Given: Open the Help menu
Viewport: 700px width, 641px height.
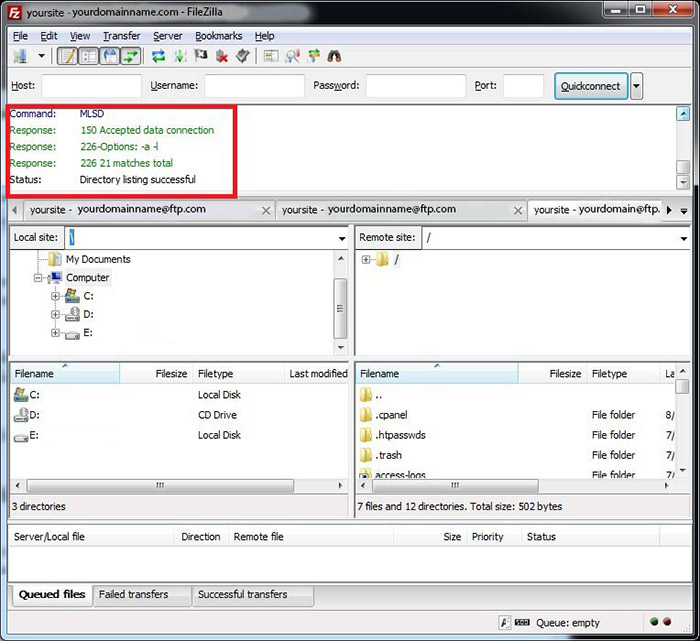Looking at the screenshot, I should point(264,36).
